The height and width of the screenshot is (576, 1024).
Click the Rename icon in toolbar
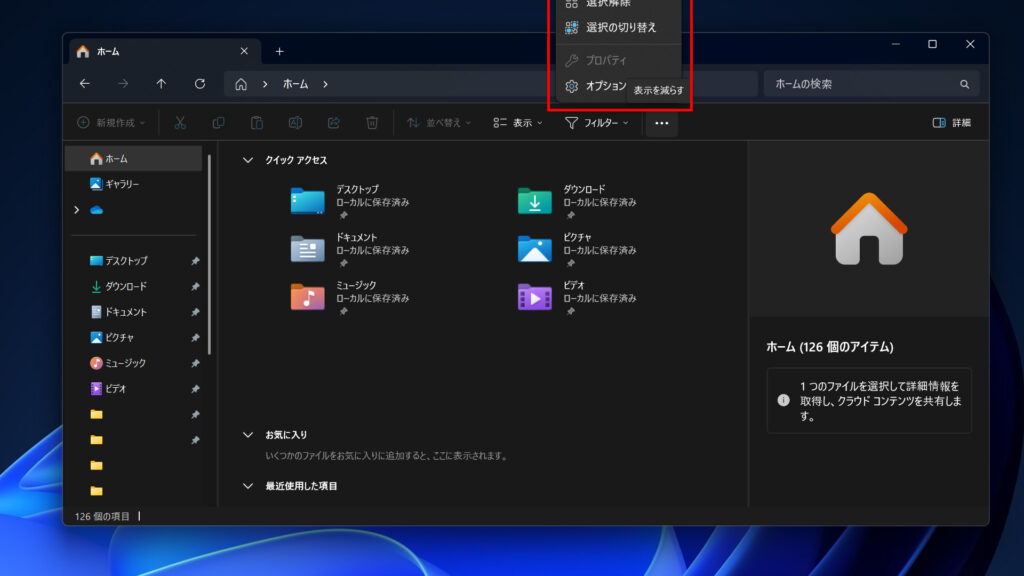[x=295, y=123]
